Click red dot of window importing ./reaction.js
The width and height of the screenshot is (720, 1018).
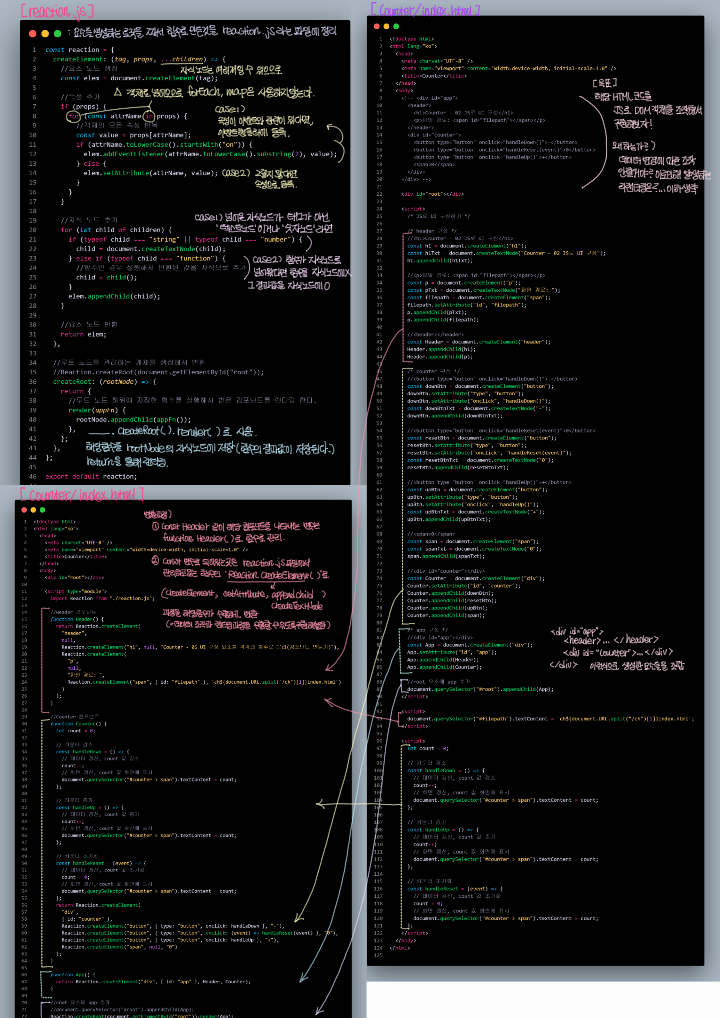tap(24, 510)
